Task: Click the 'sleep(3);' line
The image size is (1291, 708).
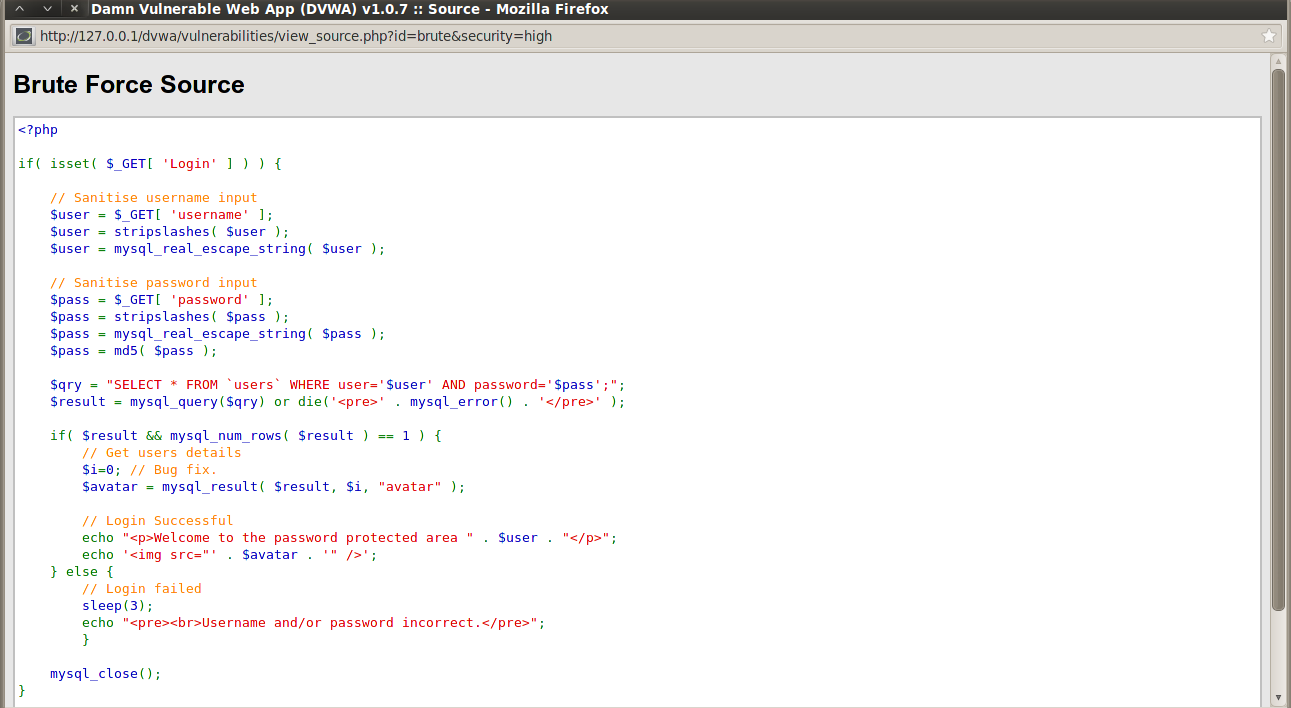Action: [118, 605]
